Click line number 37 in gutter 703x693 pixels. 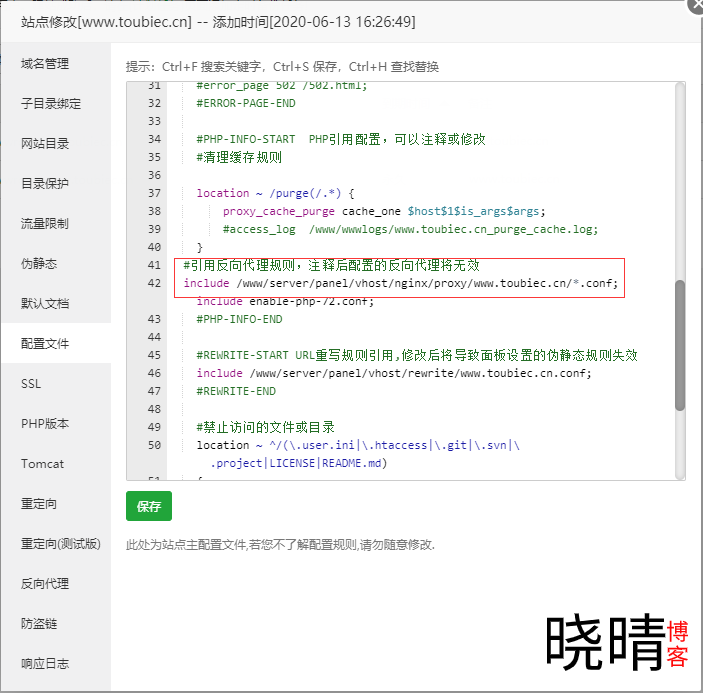[154, 193]
